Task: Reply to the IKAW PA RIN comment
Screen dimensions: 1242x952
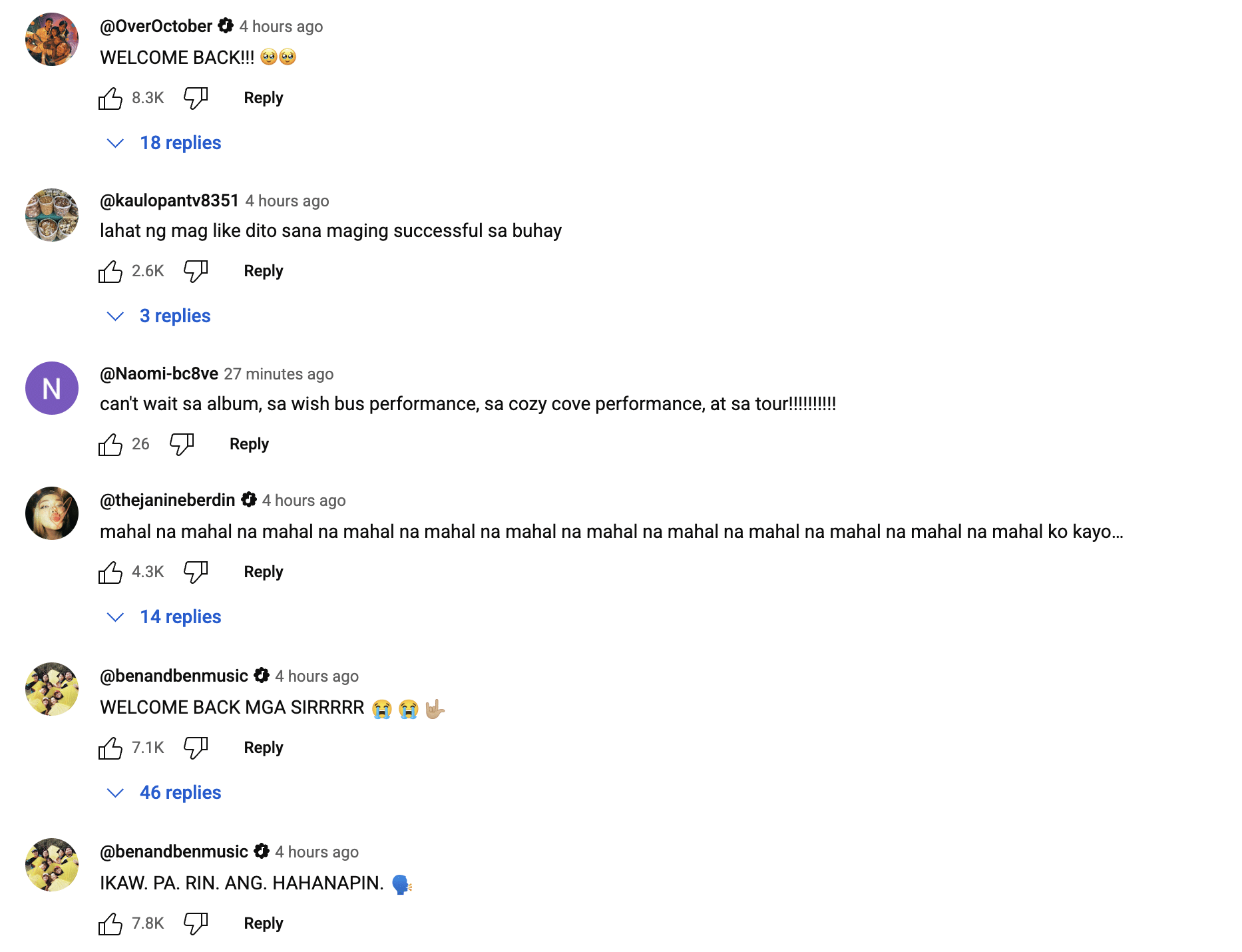Action: [x=263, y=923]
